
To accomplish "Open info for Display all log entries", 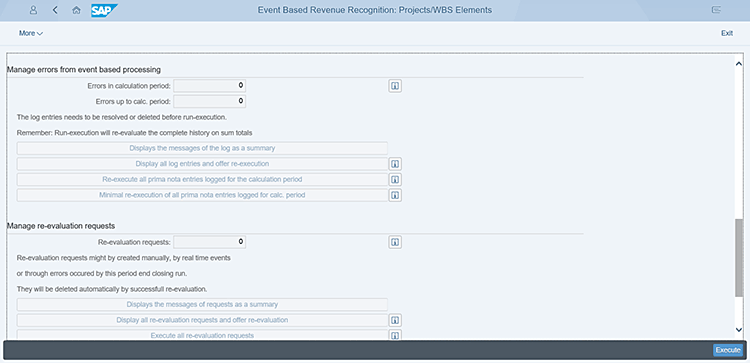I will tap(395, 164).
